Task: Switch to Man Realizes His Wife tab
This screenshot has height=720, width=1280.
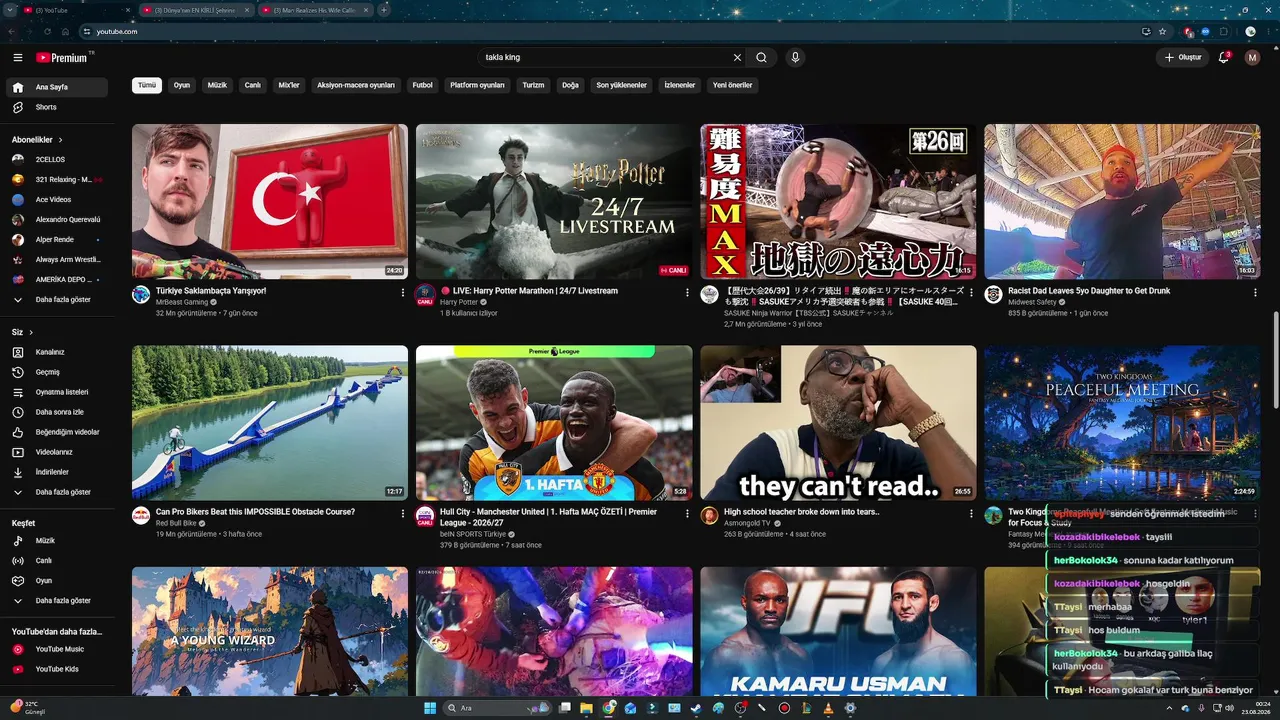Action: 314,10
